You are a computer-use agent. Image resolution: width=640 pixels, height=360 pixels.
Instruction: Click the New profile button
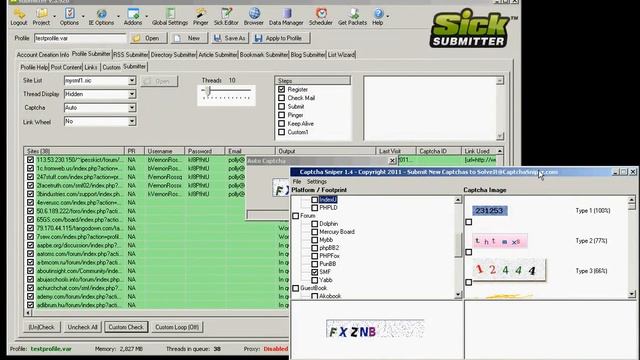(189, 38)
